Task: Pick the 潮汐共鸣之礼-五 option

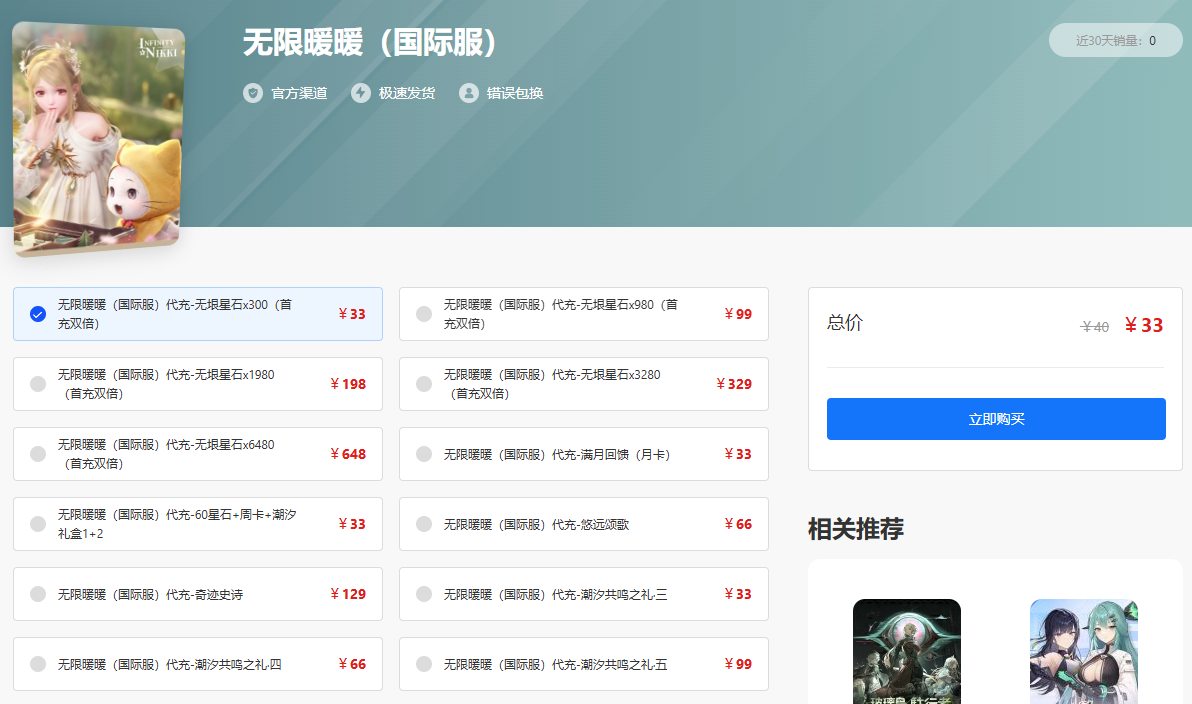Action: coord(584,664)
